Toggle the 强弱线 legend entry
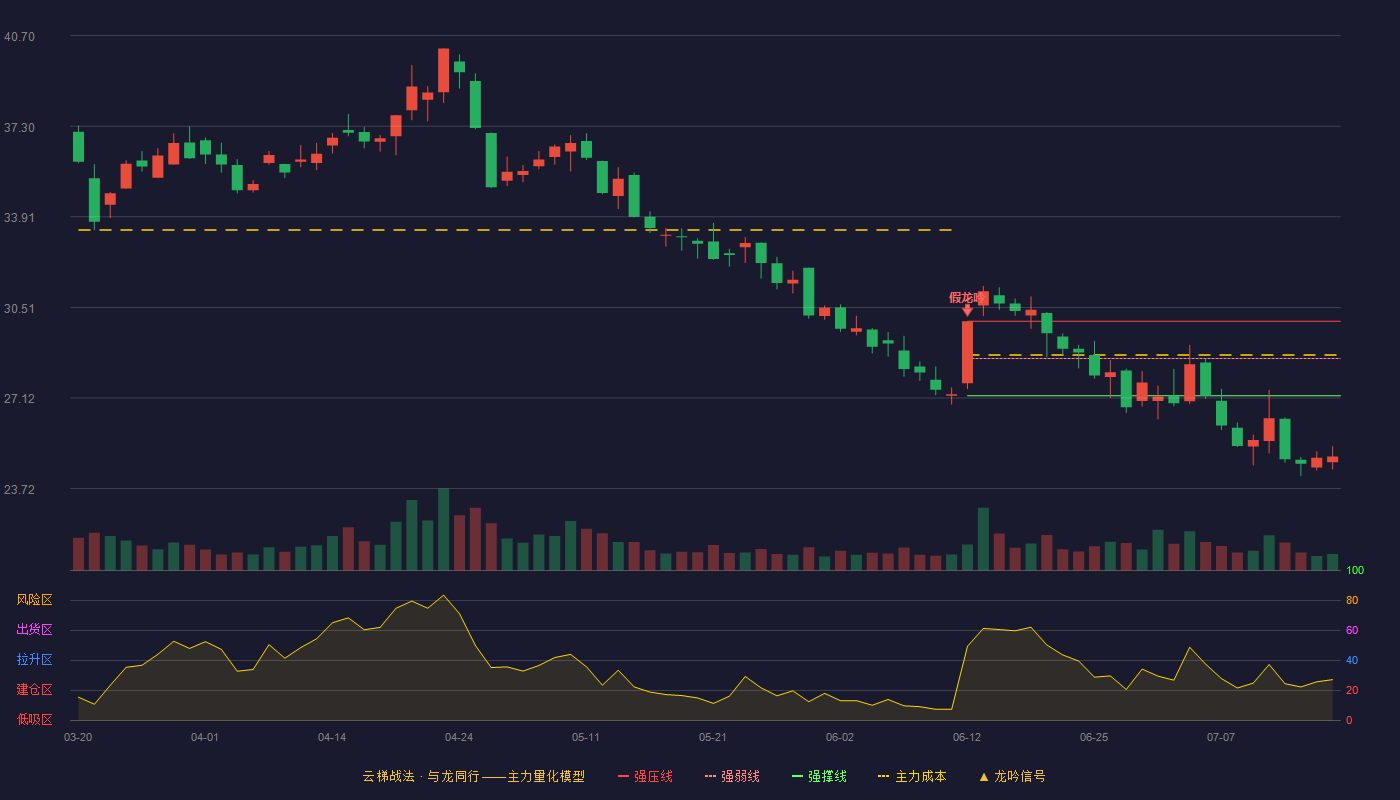 (732, 776)
